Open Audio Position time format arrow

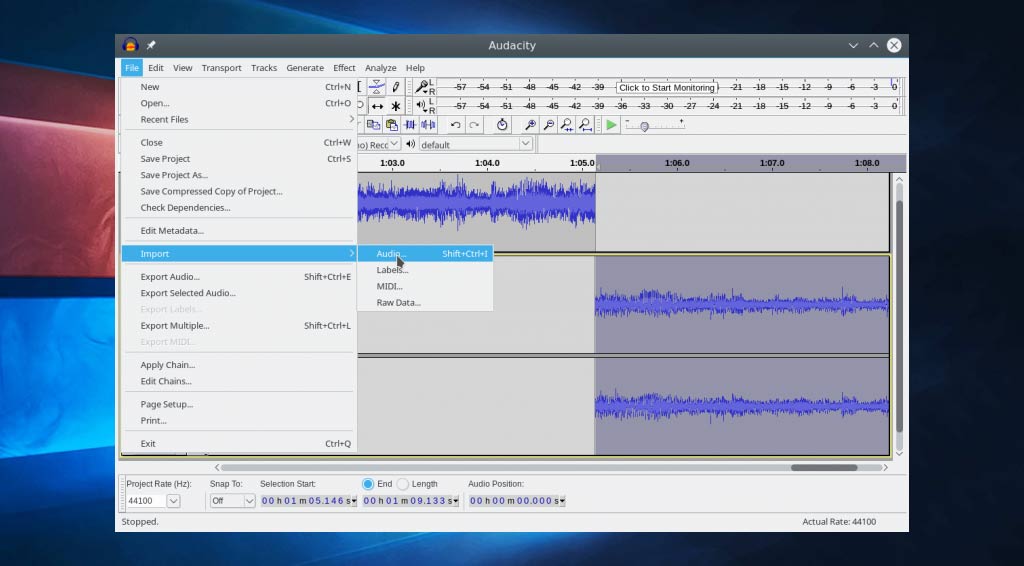[562, 501]
